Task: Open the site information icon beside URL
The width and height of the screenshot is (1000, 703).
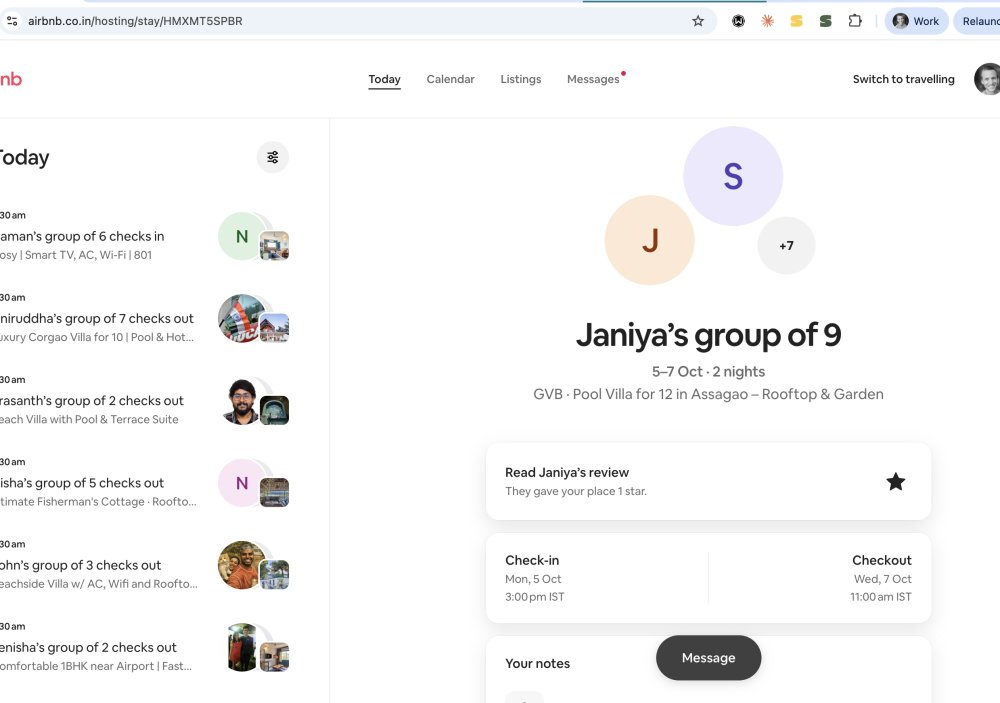Action: tap(11, 21)
